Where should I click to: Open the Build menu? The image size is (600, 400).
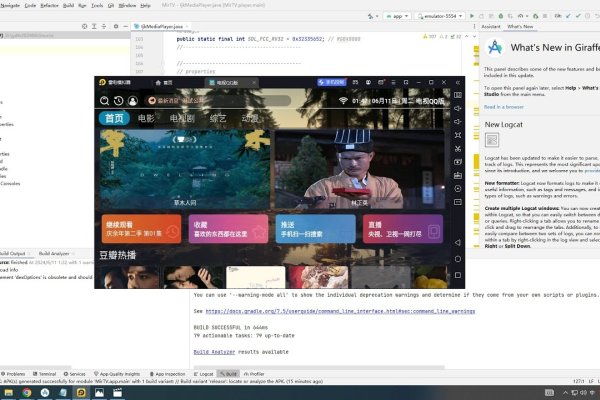pos(68,5)
